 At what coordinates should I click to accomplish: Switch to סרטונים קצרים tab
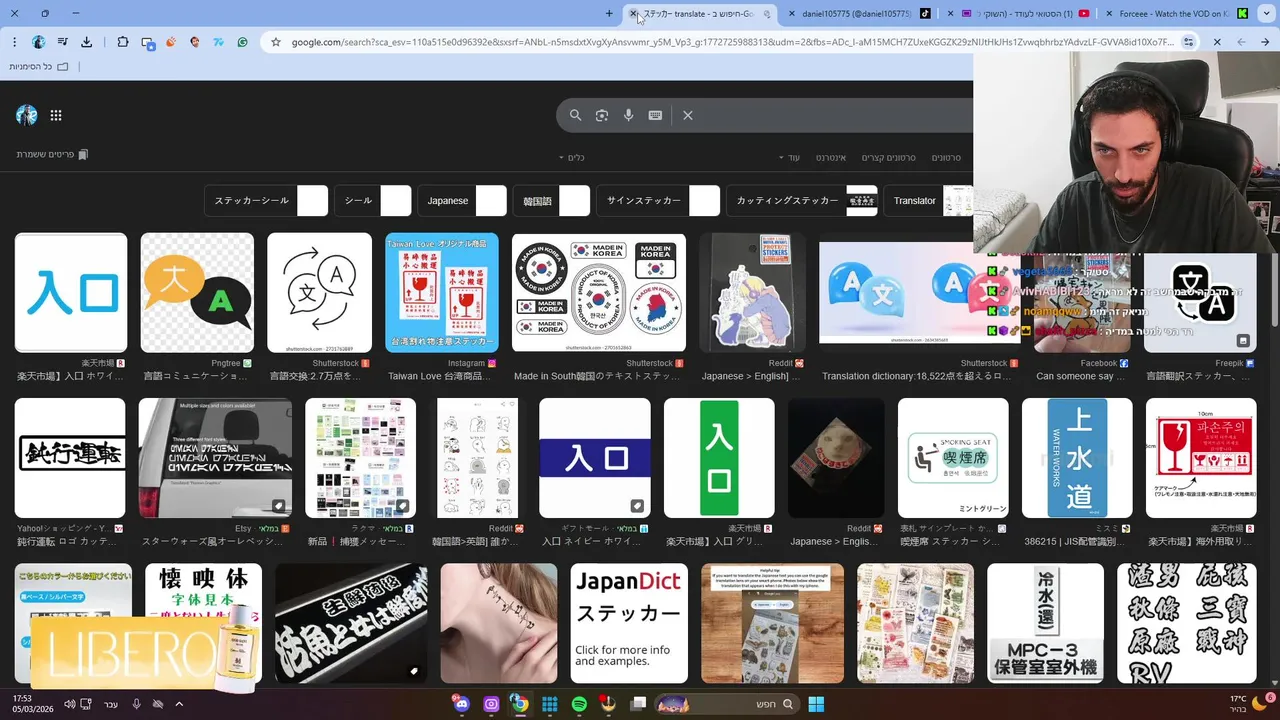889,158
